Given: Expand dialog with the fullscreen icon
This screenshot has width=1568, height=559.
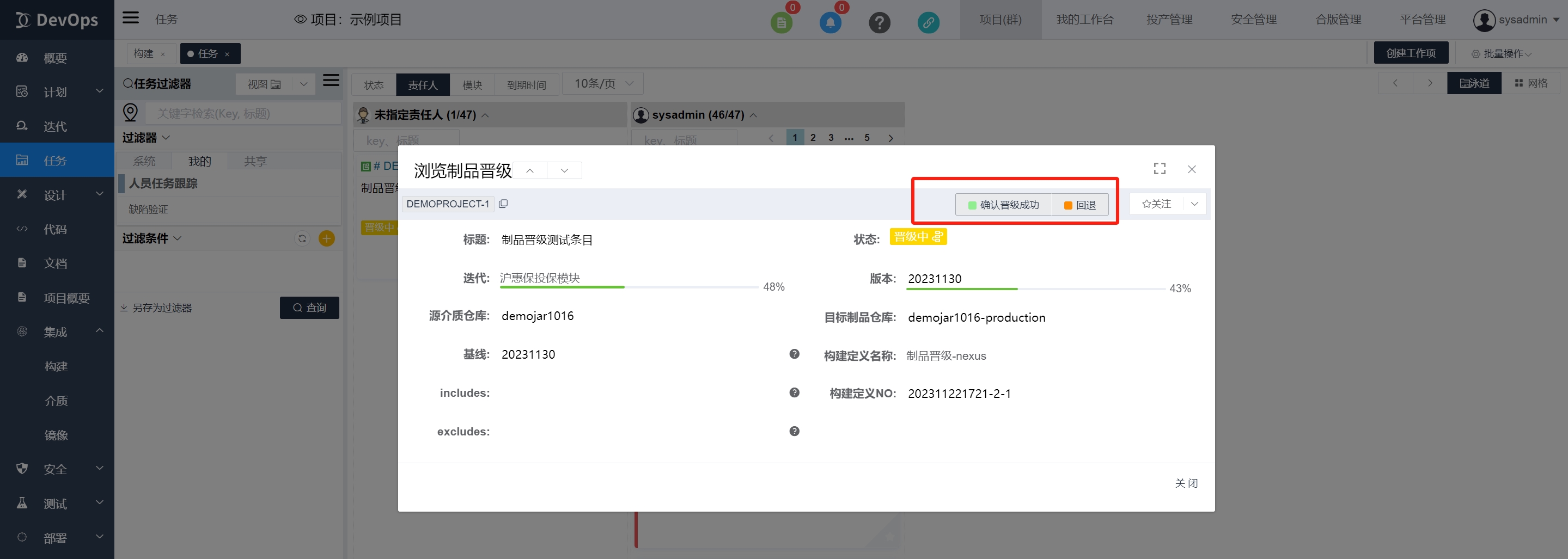Looking at the screenshot, I should tap(1160, 169).
